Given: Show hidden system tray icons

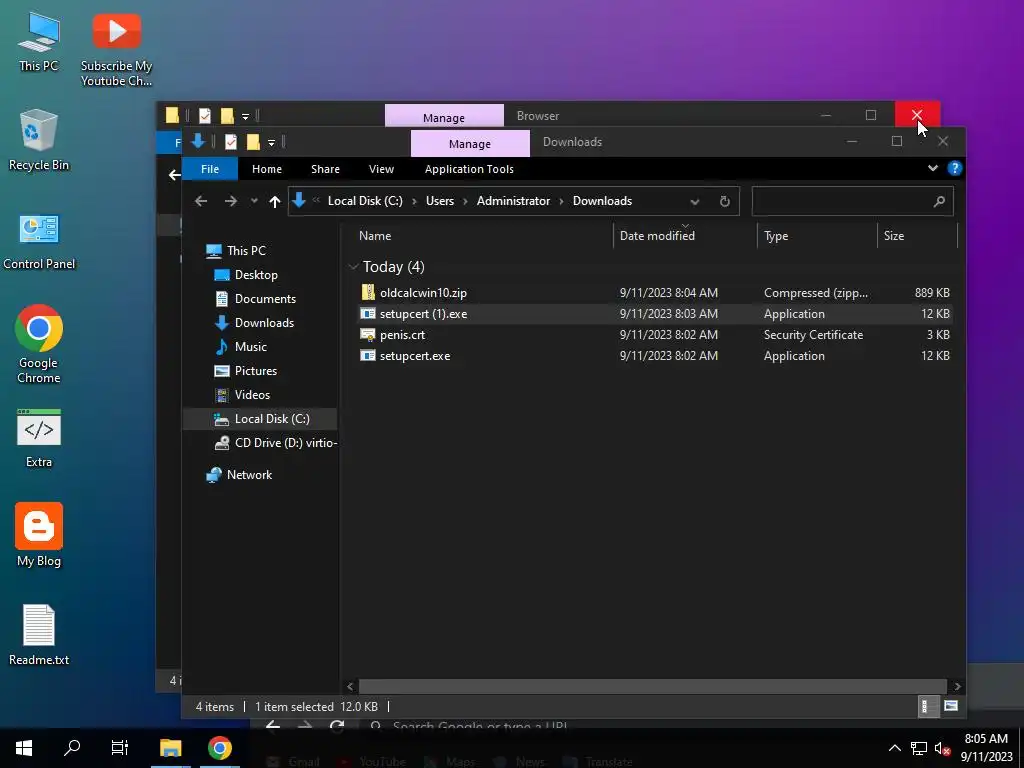Looking at the screenshot, I should click(895, 748).
